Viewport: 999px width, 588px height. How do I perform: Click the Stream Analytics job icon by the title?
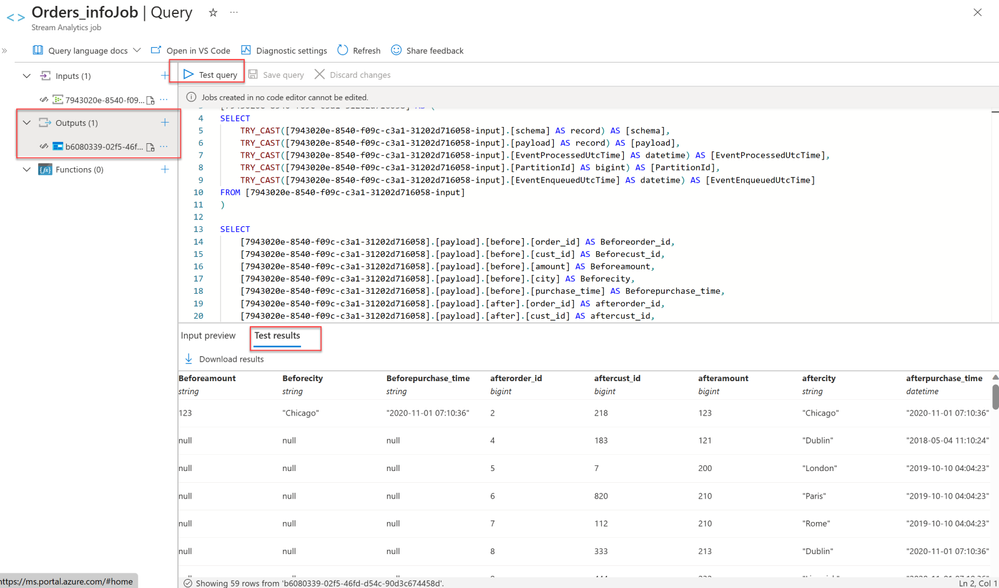click(x=16, y=17)
